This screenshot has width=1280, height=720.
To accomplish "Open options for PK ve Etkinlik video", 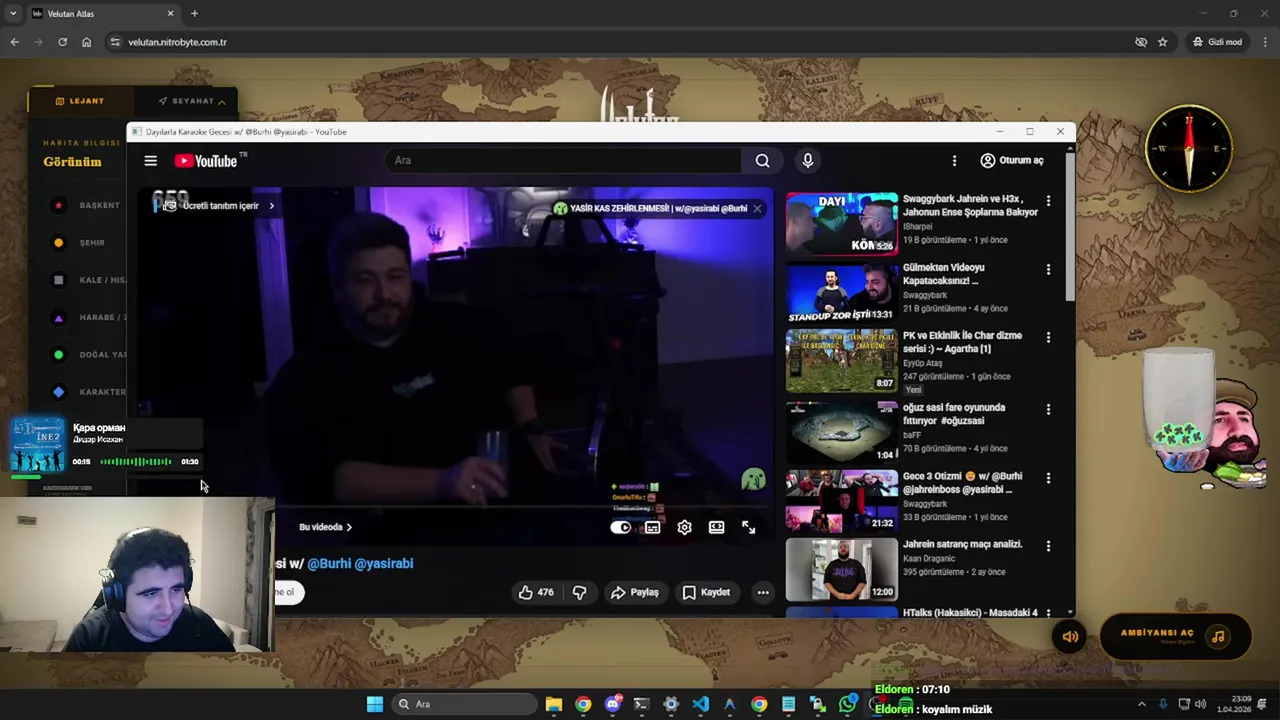I will click(1048, 338).
